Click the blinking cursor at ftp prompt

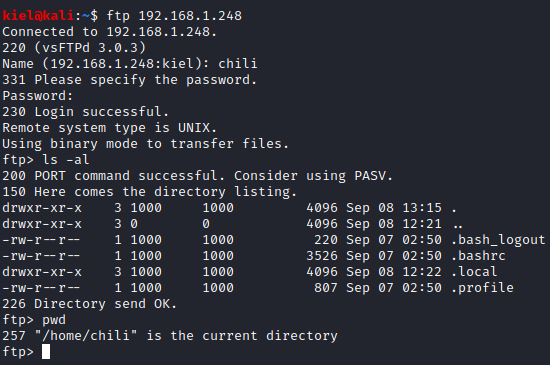(46, 352)
